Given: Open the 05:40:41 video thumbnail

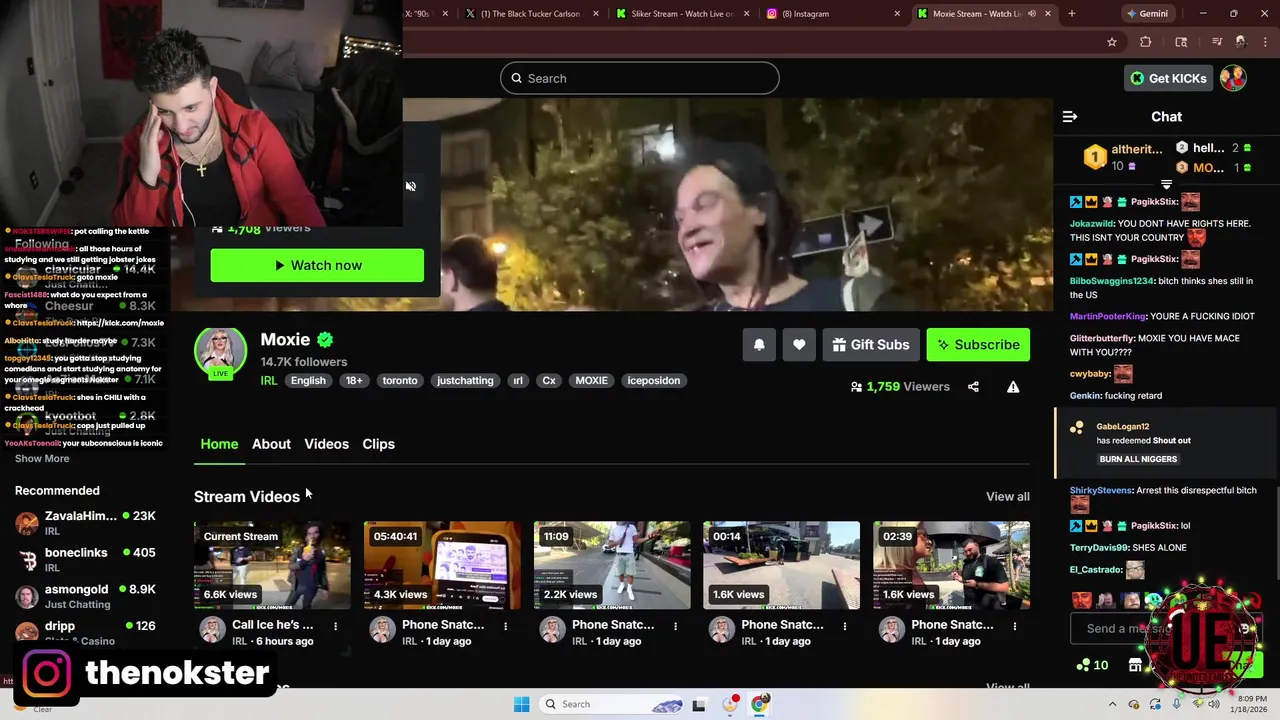Looking at the screenshot, I should tap(442, 565).
